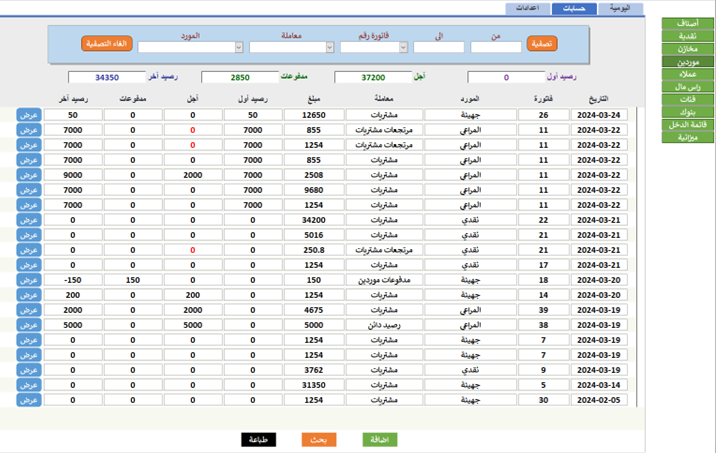Click the black طباعة print button
Image resolution: width=716 pixels, height=453 pixels.
258,440
